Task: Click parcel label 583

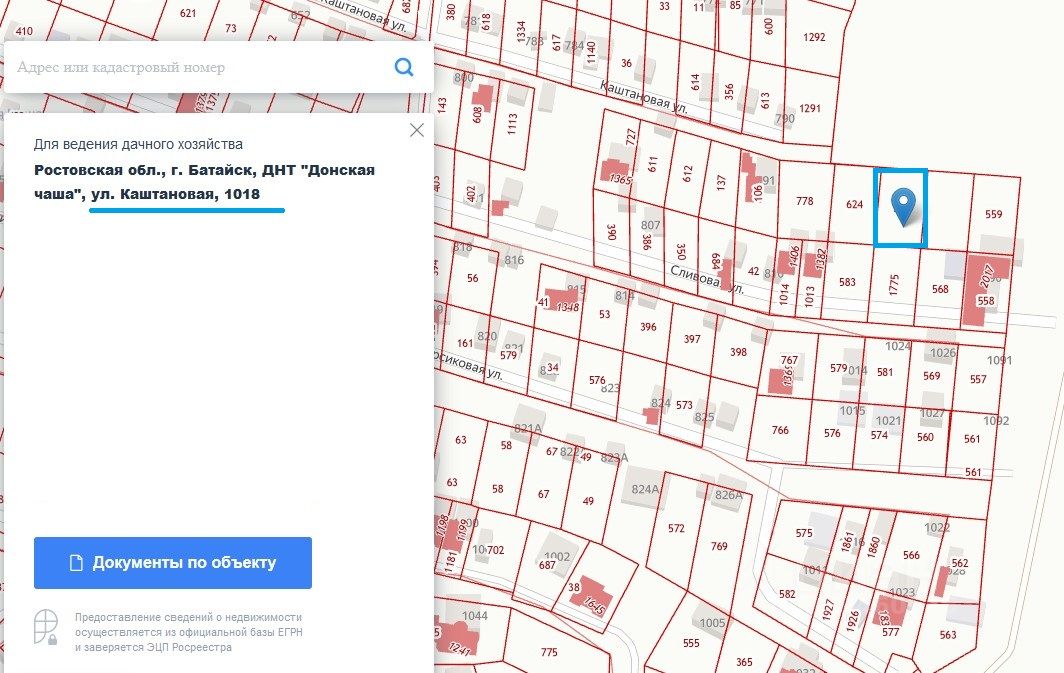Action: 847,282
